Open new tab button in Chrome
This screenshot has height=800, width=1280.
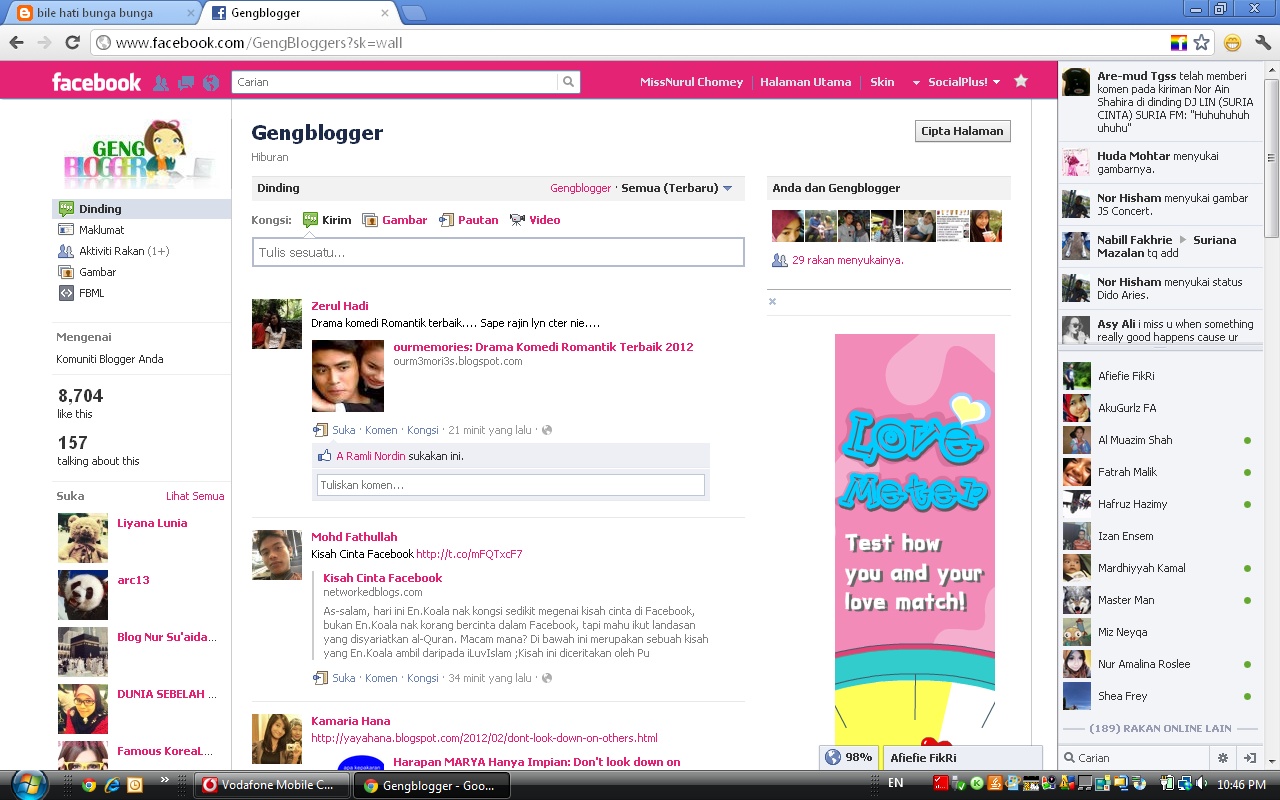[x=414, y=13]
